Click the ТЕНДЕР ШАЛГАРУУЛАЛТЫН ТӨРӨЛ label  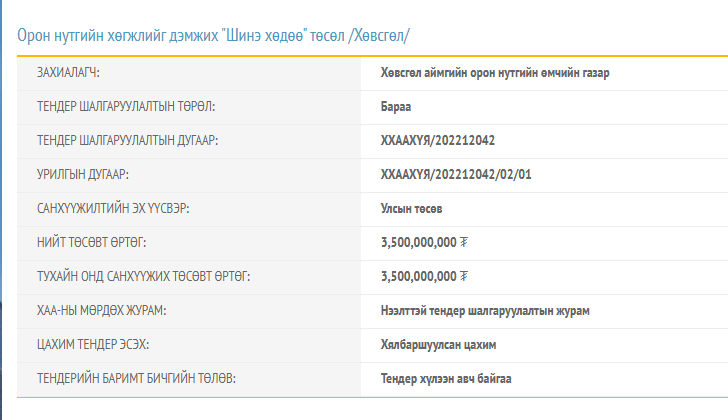point(125,107)
